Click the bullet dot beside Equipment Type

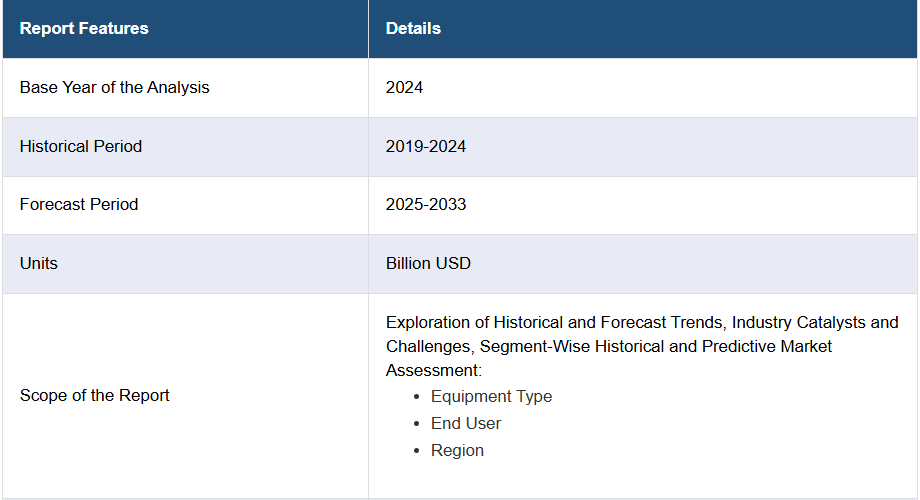click(x=417, y=397)
